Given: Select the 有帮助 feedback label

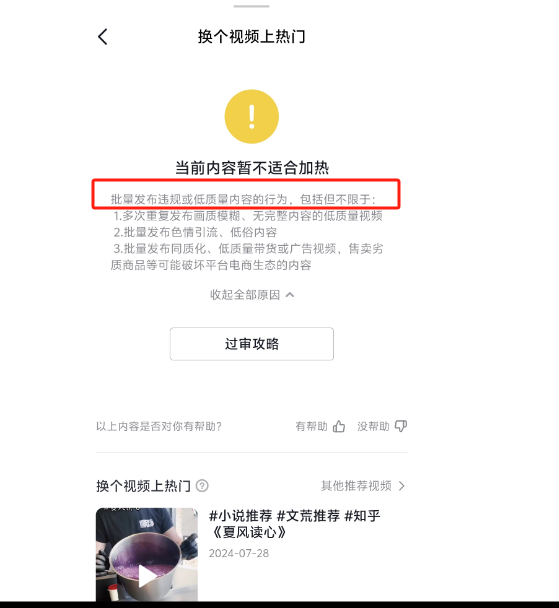Looking at the screenshot, I should (x=311, y=426).
